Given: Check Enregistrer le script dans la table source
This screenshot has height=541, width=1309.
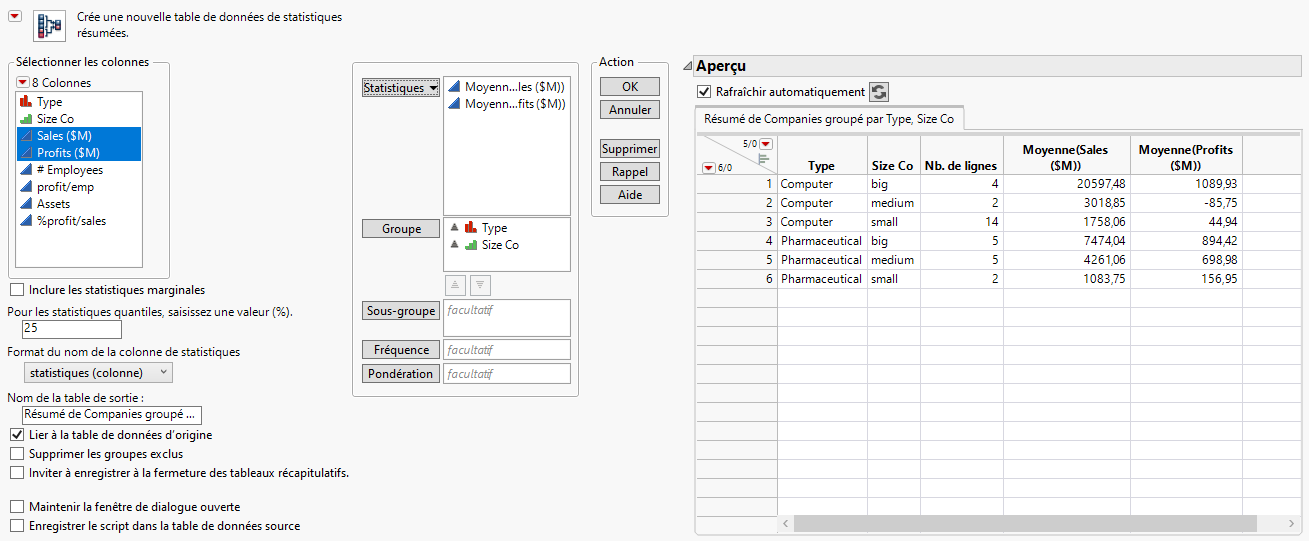Looking at the screenshot, I should click(x=17, y=525).
